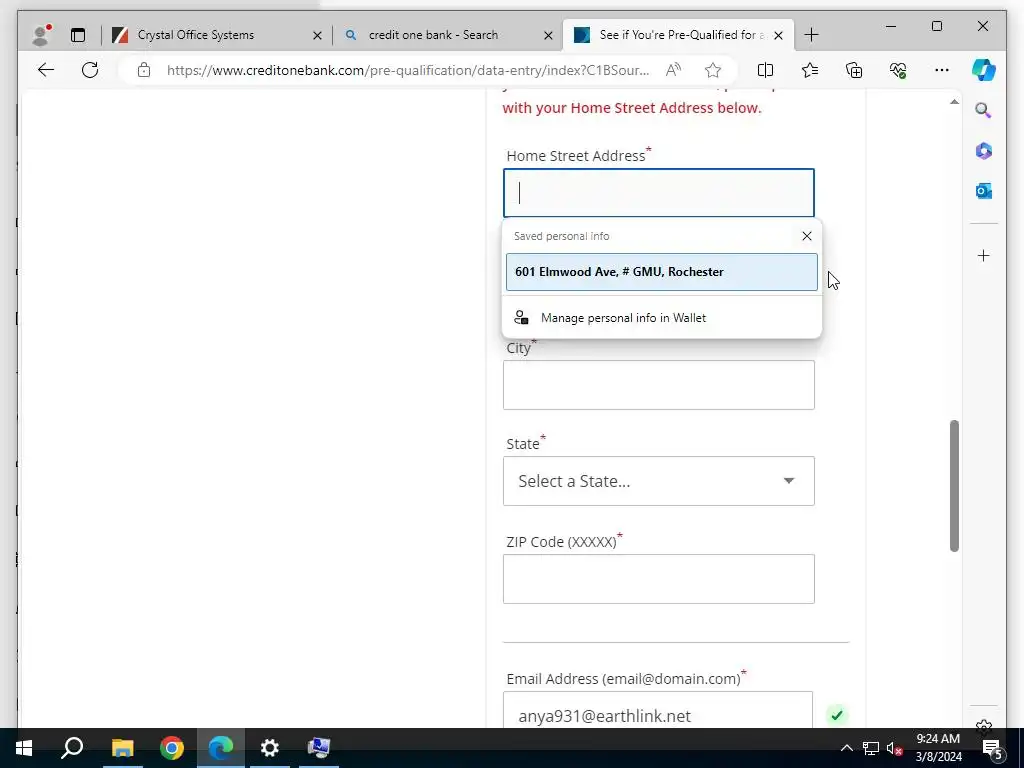
Task: Open Windows taskbar search
Action: 72,748
